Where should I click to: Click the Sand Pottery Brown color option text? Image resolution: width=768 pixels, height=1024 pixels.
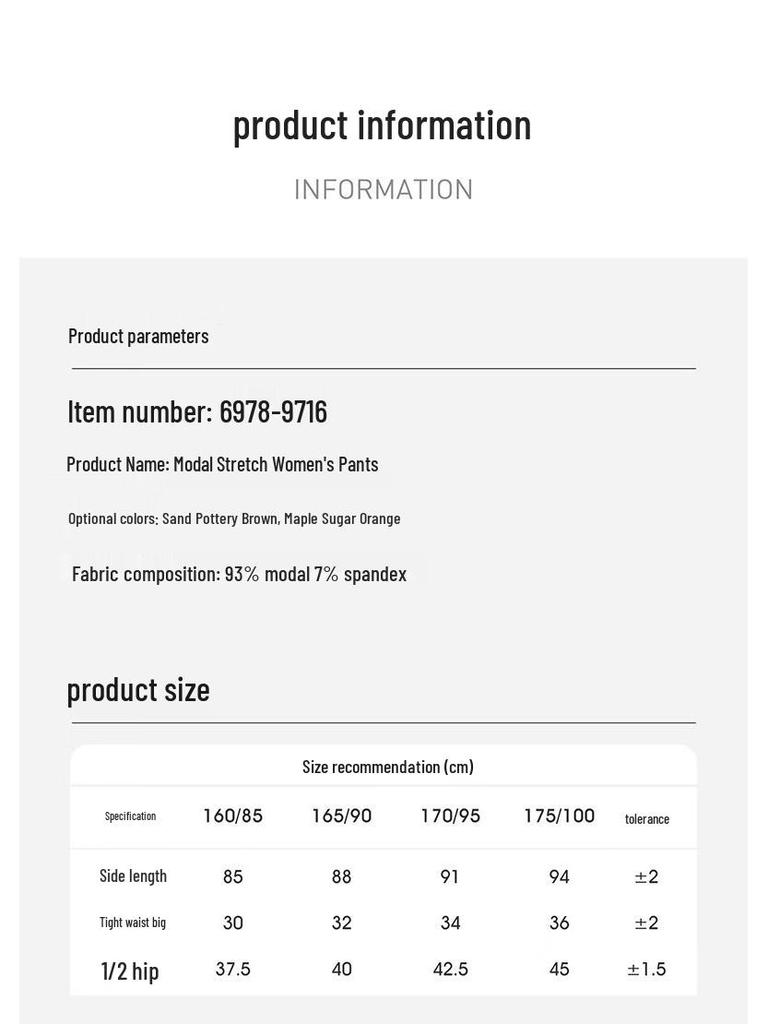pos(220,518)
